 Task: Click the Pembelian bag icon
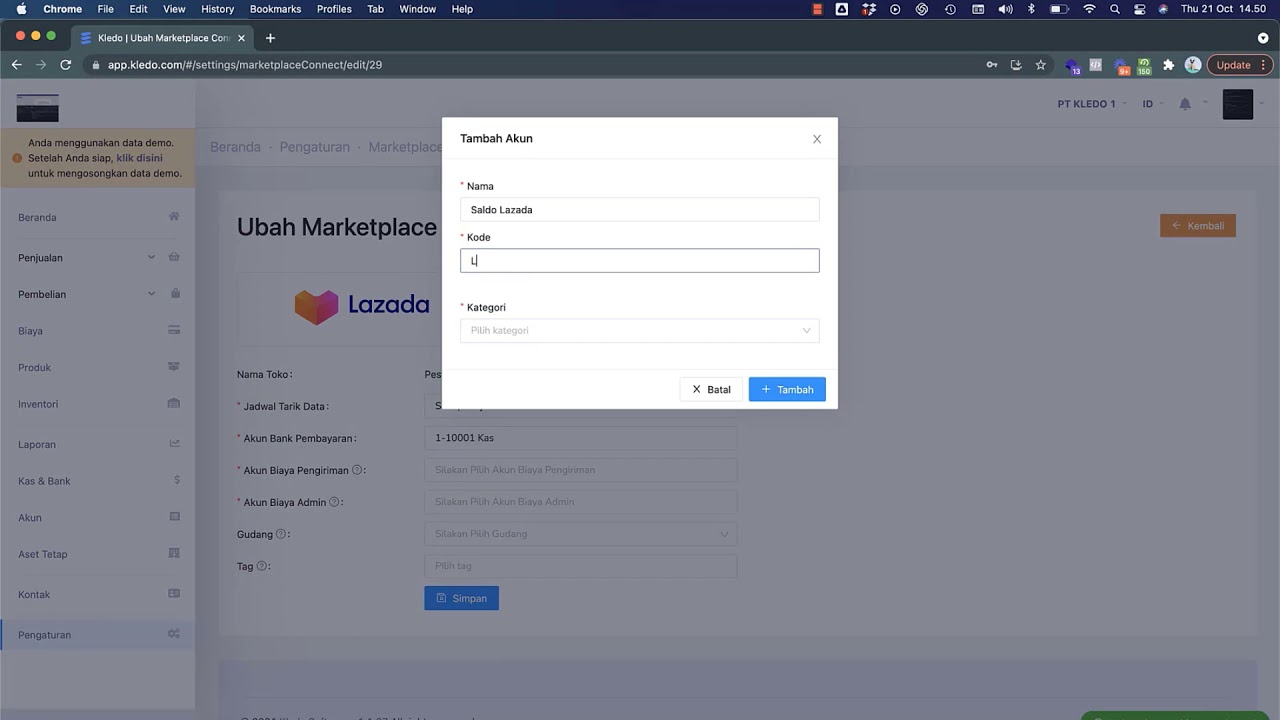click(x=175, y=293)
